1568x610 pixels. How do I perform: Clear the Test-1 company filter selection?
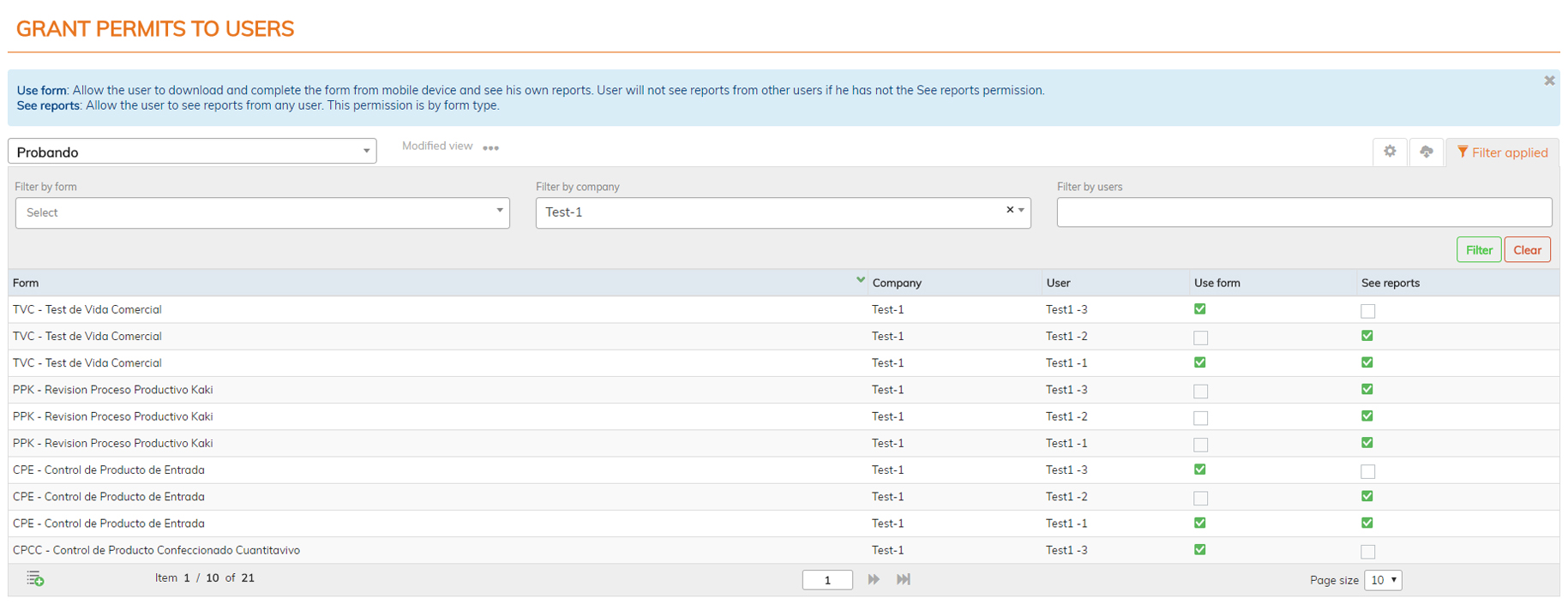[1009, 210]
